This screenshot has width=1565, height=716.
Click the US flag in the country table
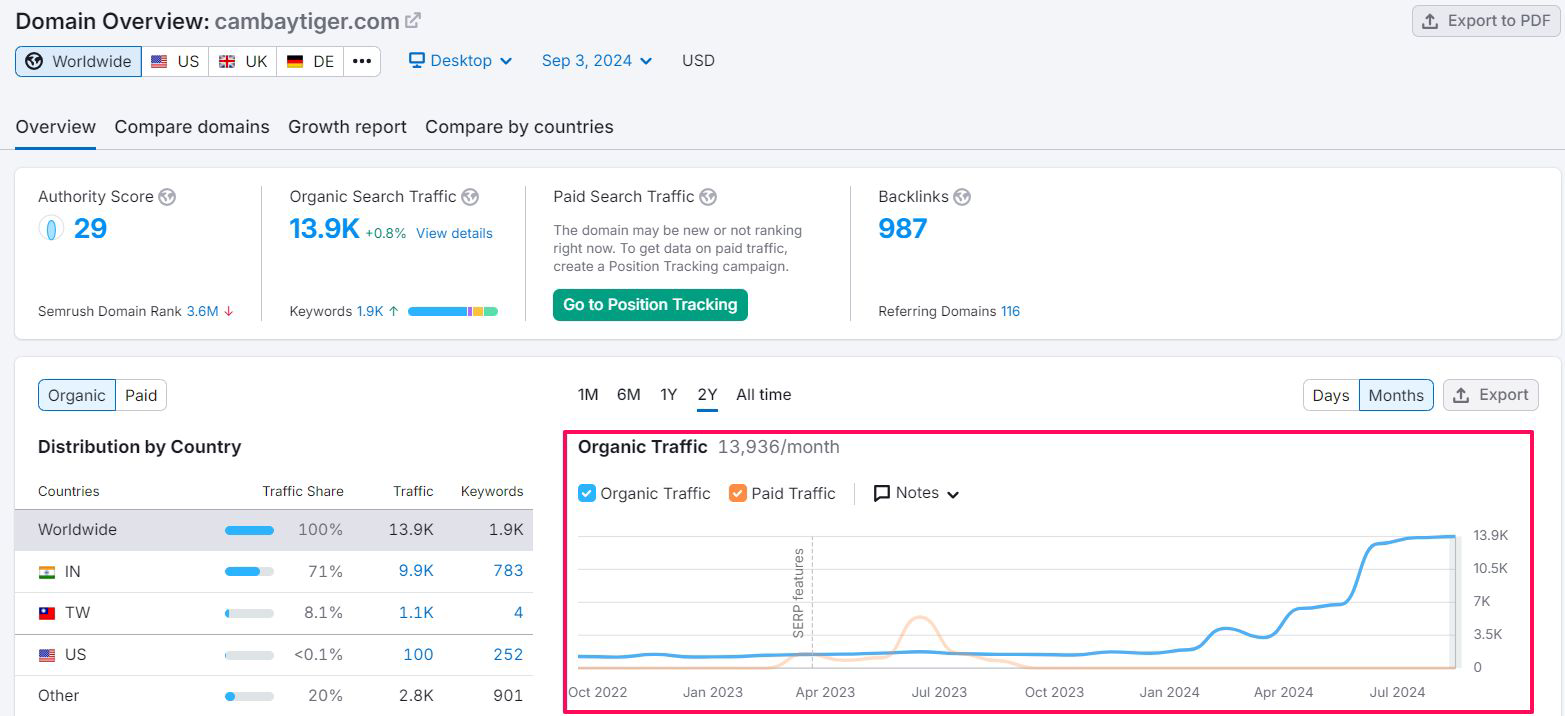click(47, 655)
